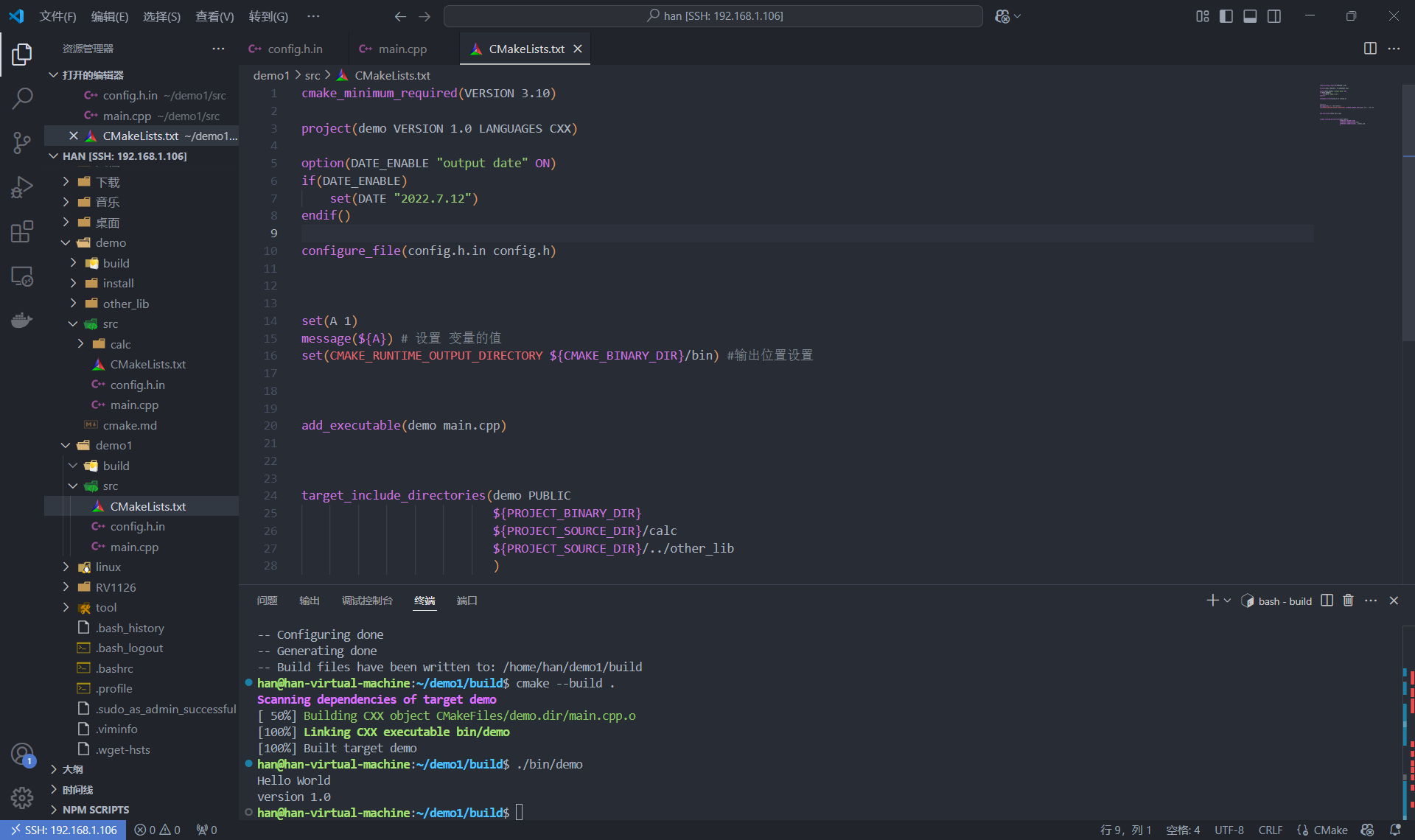The image size is (1415, 840).
Task: Open the Docker view in the activity bar
Action: pos(22,319)
